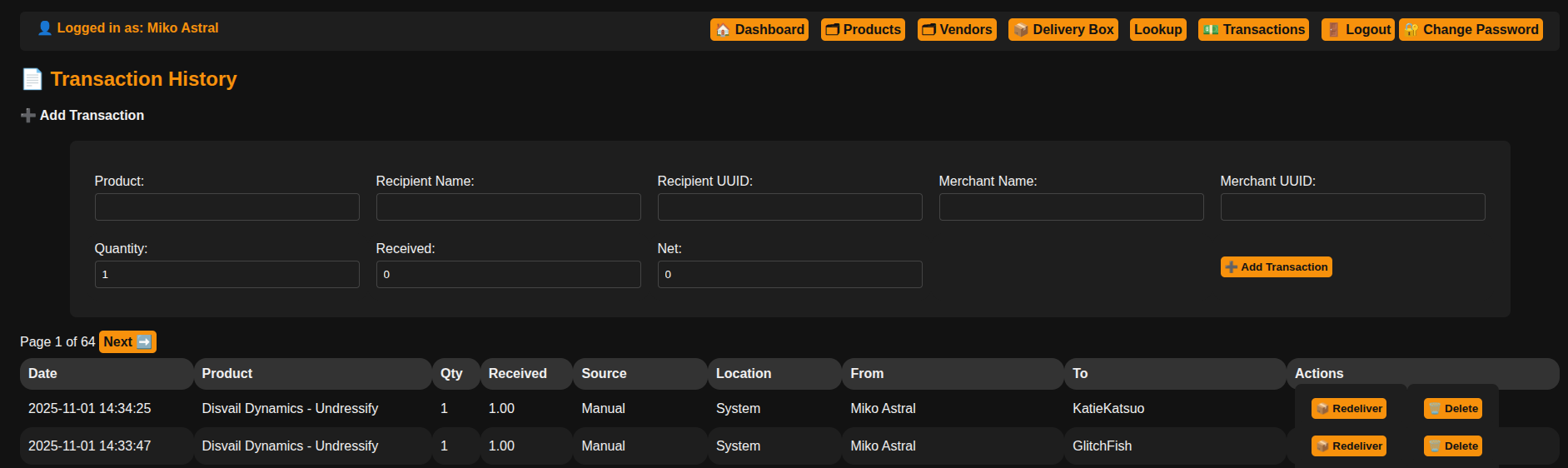
Task: Open the Dashboard page
Action: [x=759, y=30]
